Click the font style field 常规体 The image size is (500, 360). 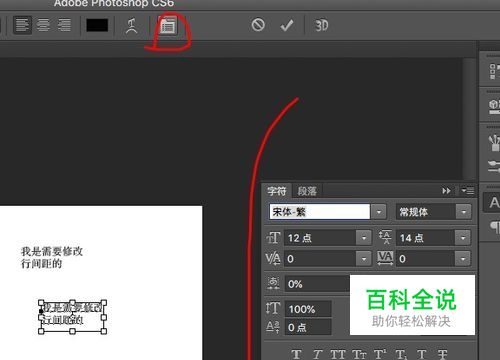point(426,212)
